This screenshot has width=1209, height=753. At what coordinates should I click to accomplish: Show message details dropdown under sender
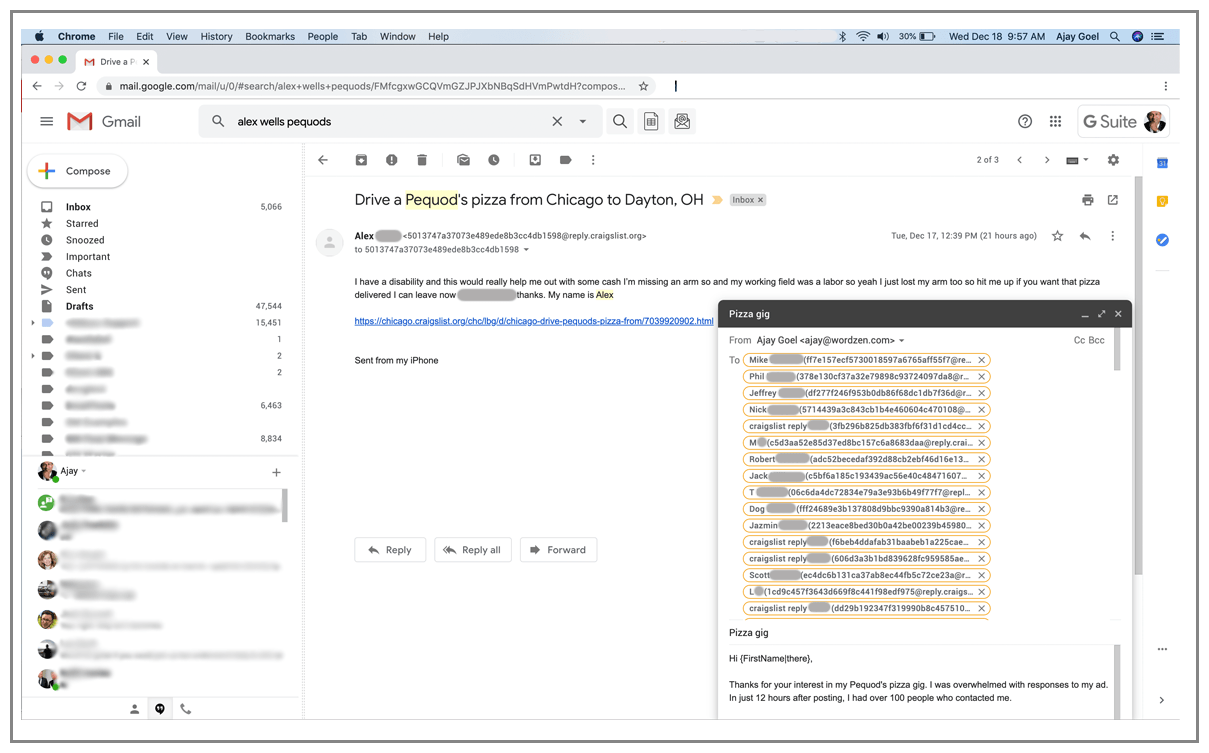pyautogui.click(x=526, y=250)
